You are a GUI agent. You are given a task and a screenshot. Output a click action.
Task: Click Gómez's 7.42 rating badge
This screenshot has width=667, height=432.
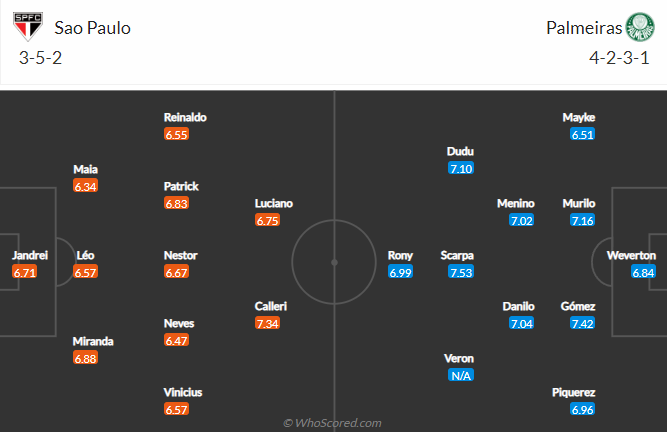click(x=582, y=323)
